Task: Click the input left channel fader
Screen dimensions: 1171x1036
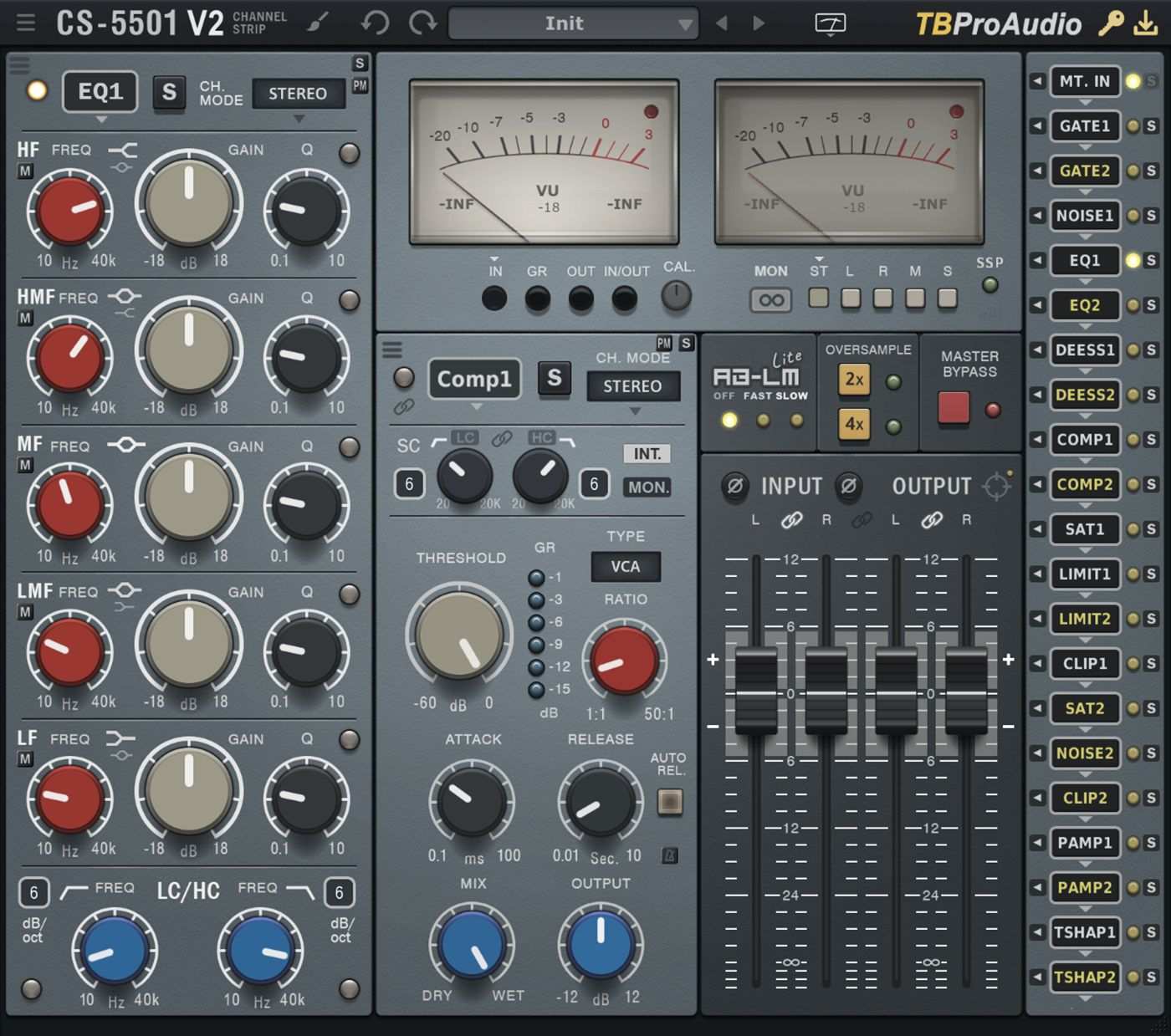Action: click(x=756, y=692)
